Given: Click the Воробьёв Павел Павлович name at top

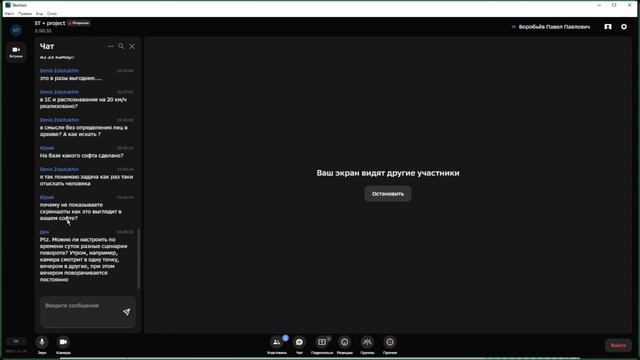Looking at the screenshot, I should coord(554,27).
